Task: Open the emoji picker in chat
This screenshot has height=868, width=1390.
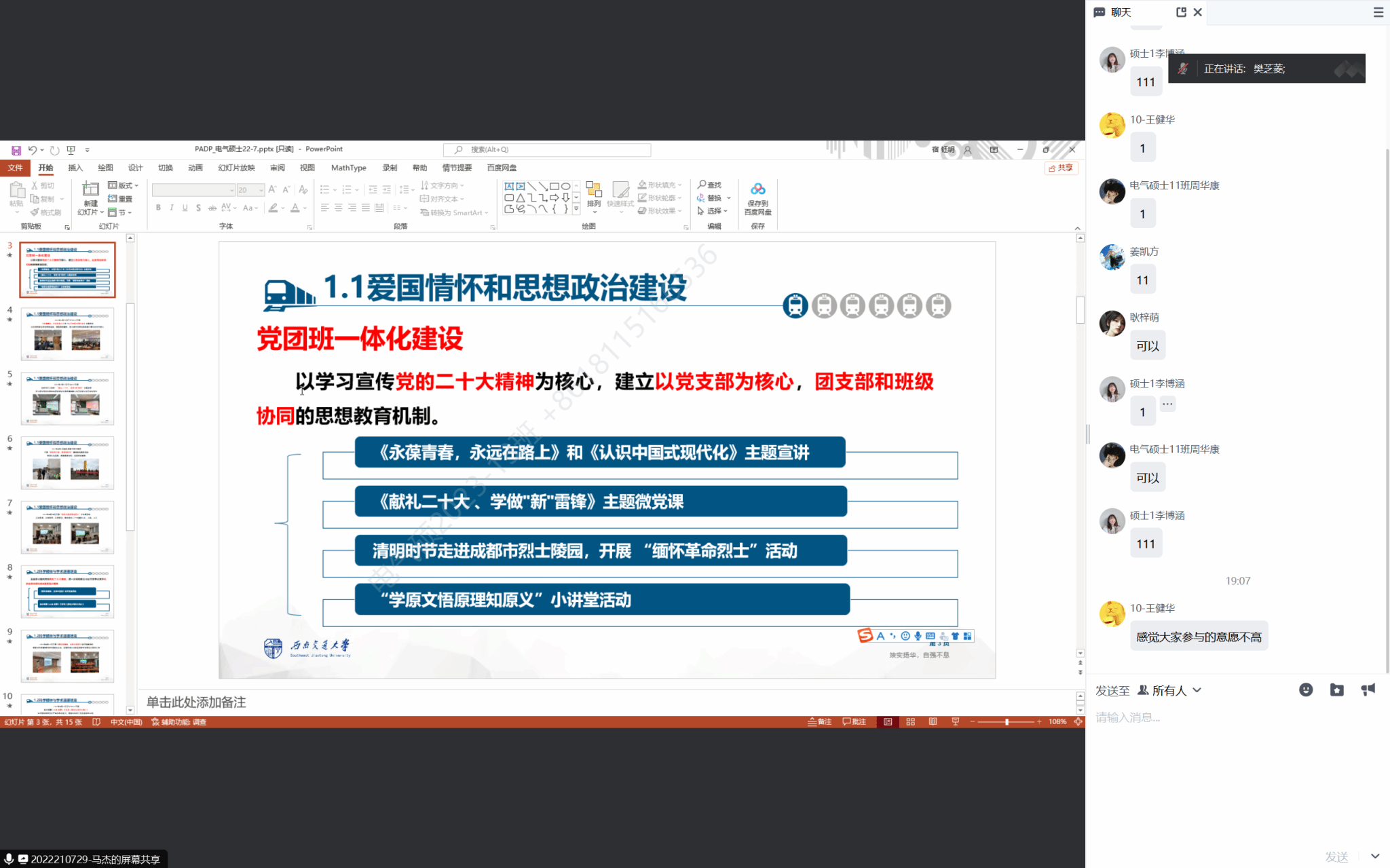Action: (x=1305, y=690)
